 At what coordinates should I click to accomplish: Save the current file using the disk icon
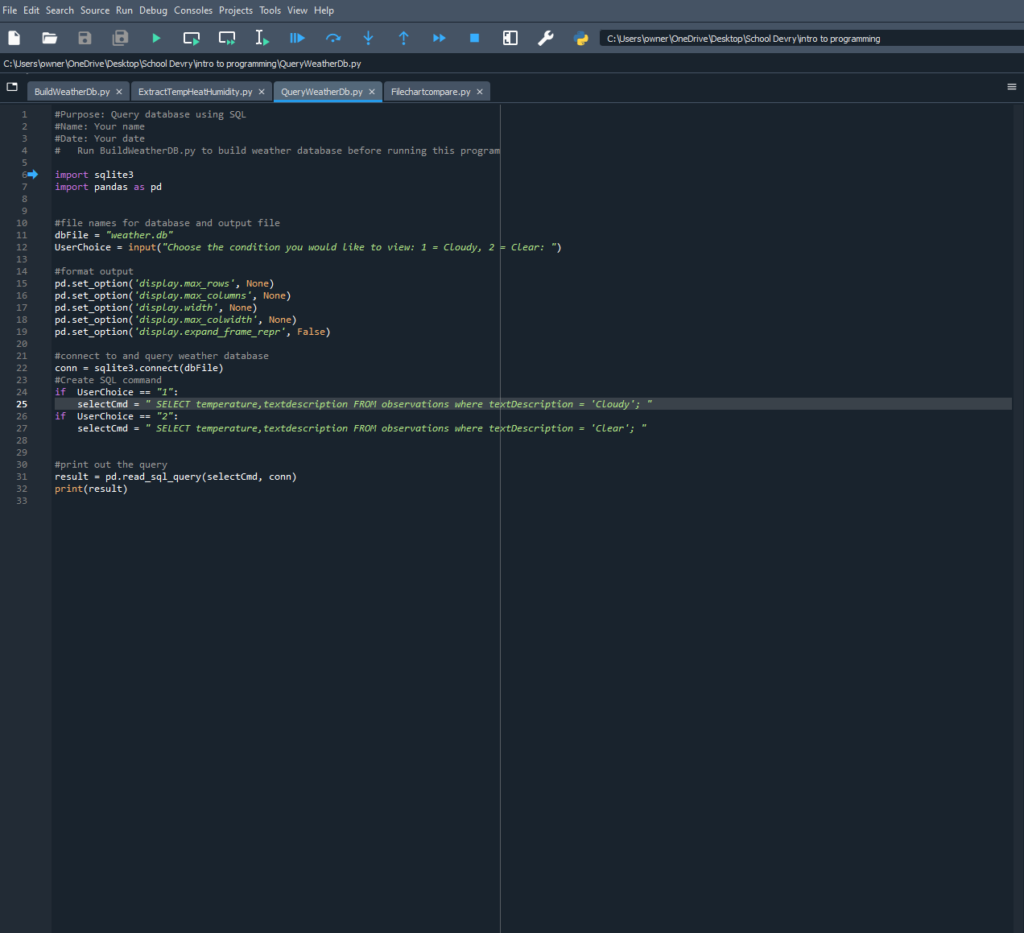pyautogui.click(x=85, y=38)
